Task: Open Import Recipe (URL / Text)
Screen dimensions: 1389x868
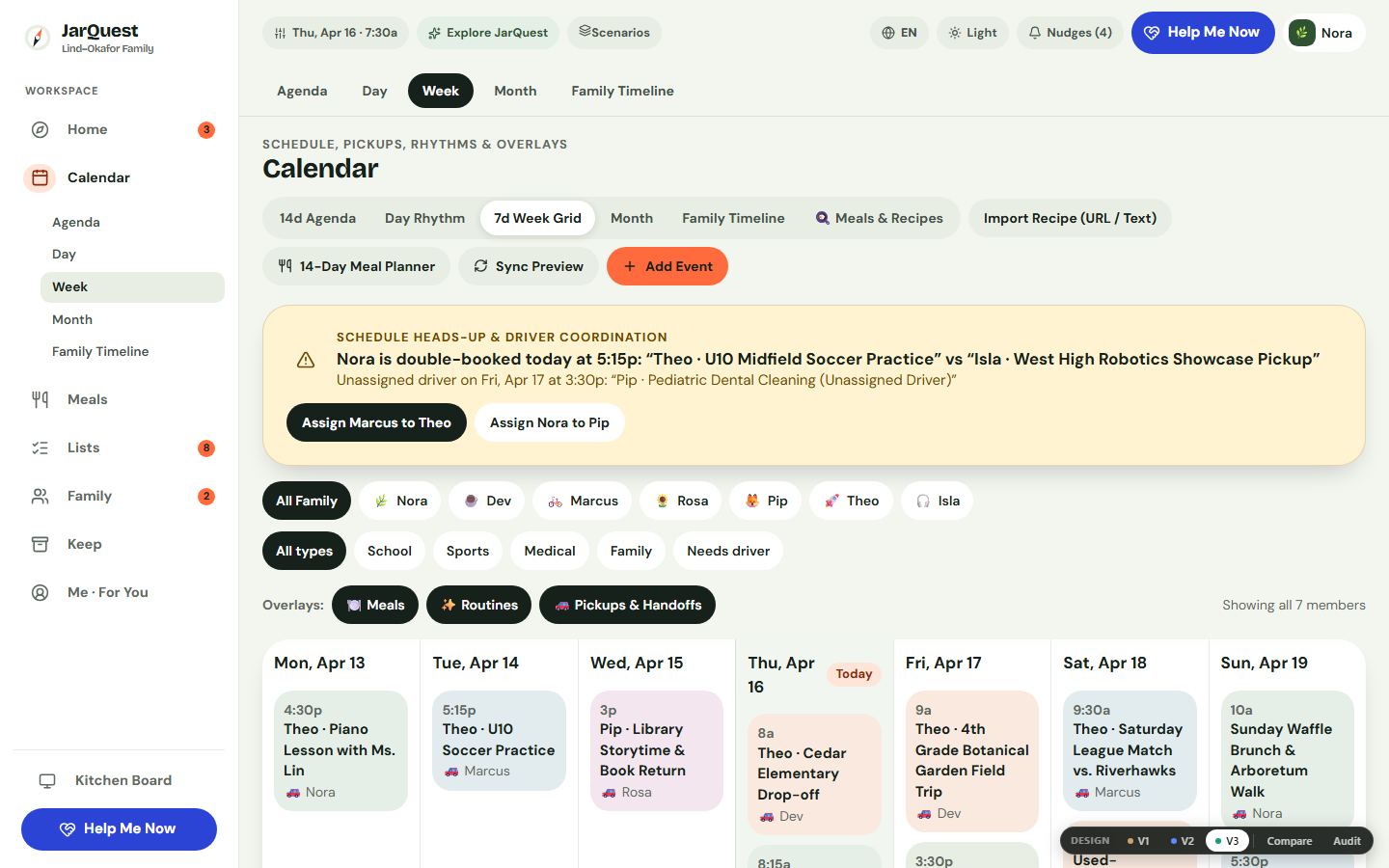Action: [x=1070, y=218]
